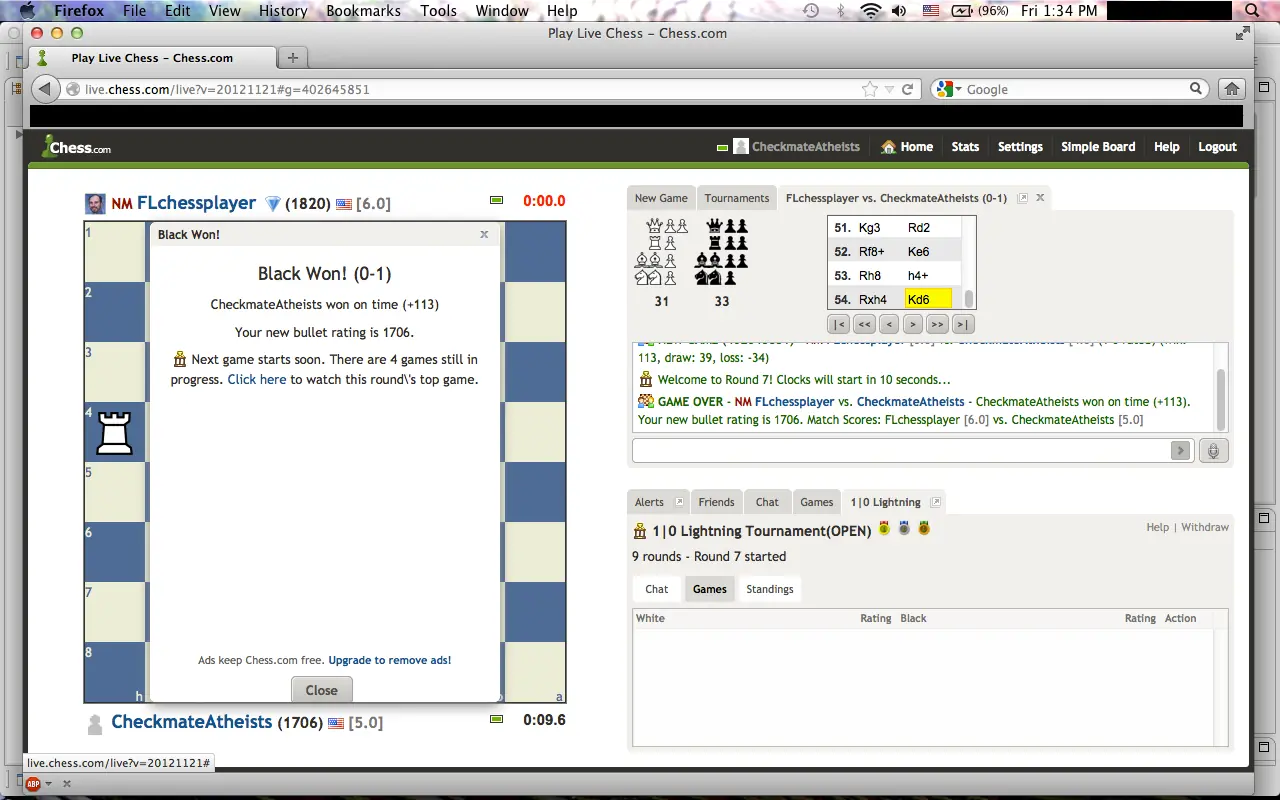Click the move list scrollbar

pyautogui.click(x=968, y=298)
